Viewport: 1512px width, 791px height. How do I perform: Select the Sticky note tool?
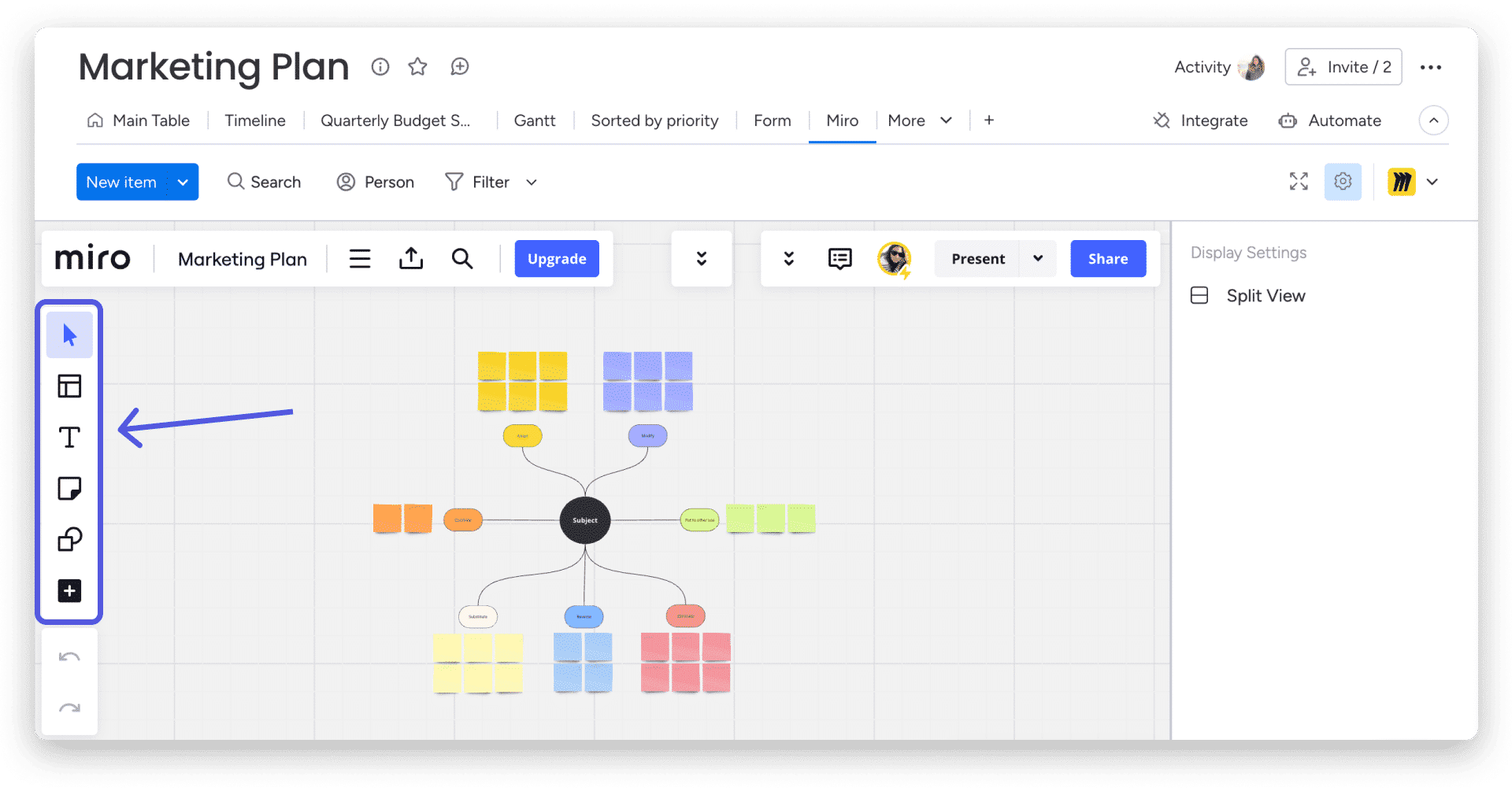click(69, 489)
